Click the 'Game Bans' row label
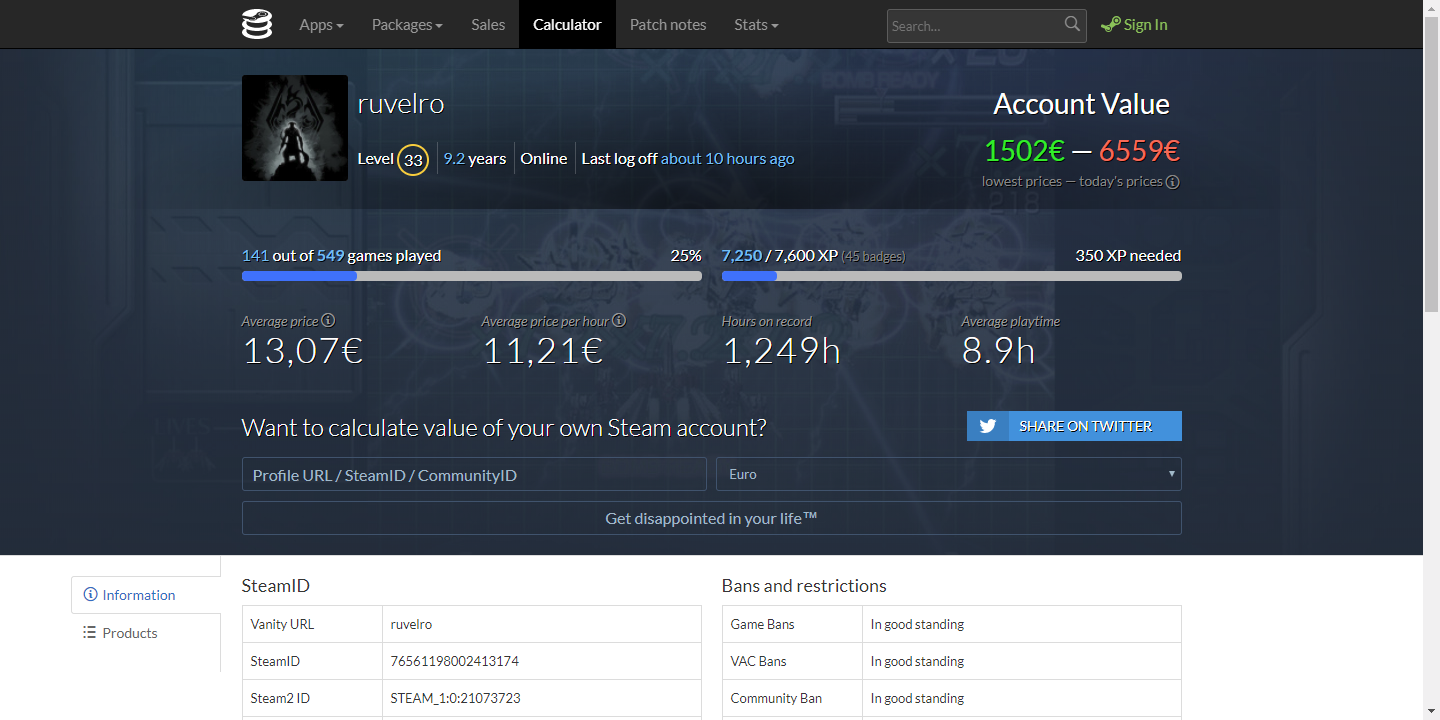 (763, 624)
